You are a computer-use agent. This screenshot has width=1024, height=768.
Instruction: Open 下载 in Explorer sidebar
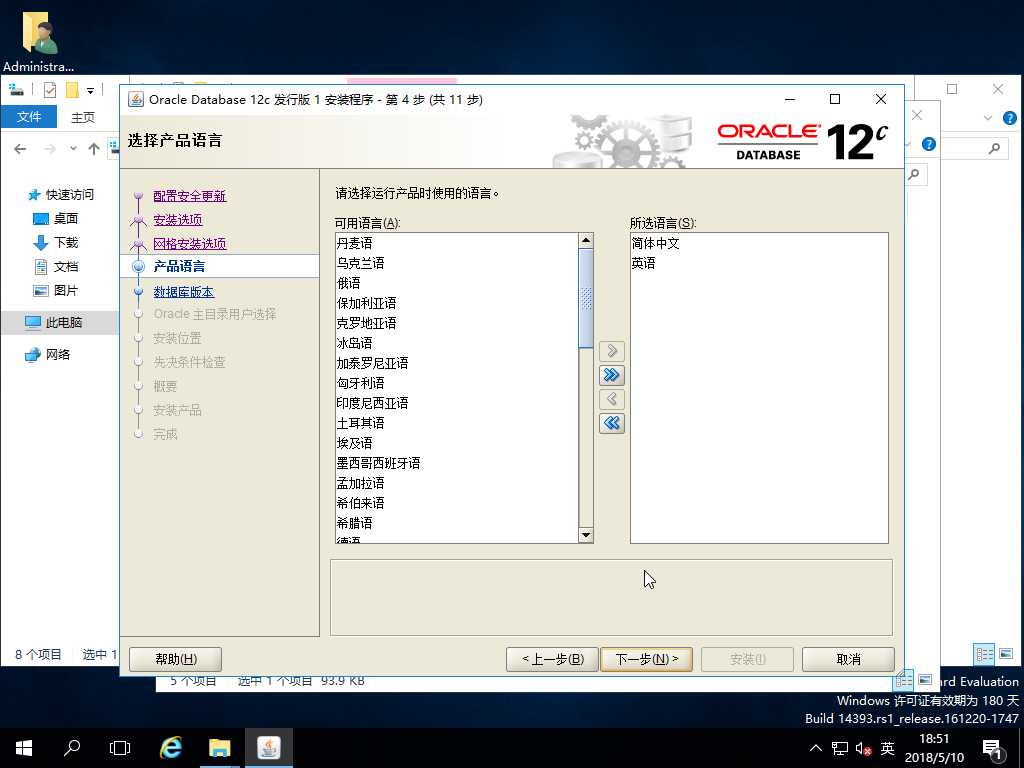56,243
